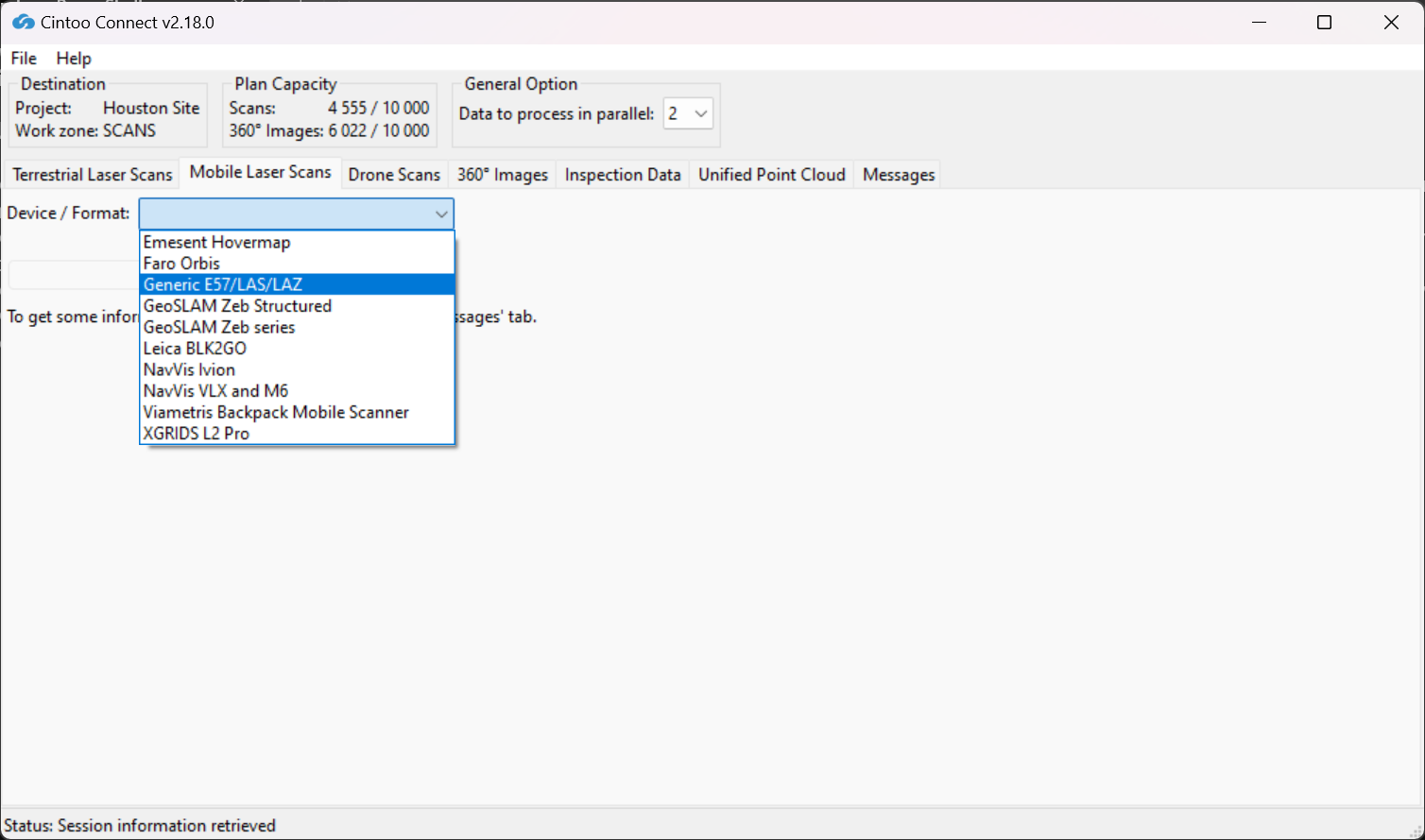Show the Messages tab

pyautogui.click(x=899, y=175)
